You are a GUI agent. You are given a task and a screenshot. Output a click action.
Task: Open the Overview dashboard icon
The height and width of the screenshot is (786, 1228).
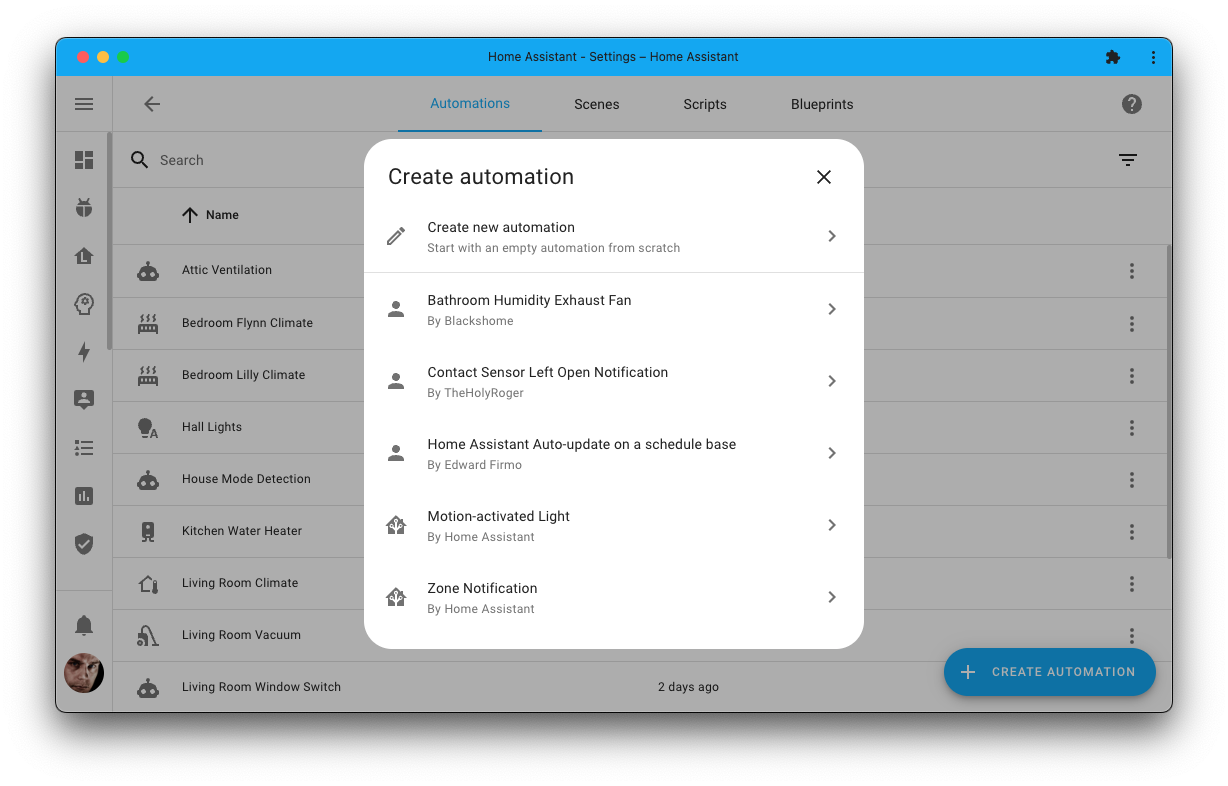click(84, 160)
